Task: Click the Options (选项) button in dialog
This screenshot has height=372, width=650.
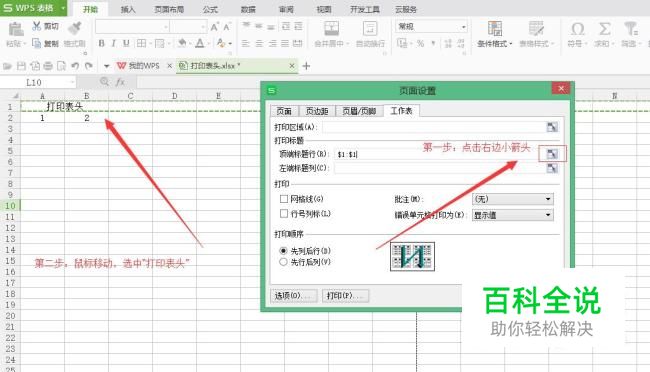Action: coord(293,295)
